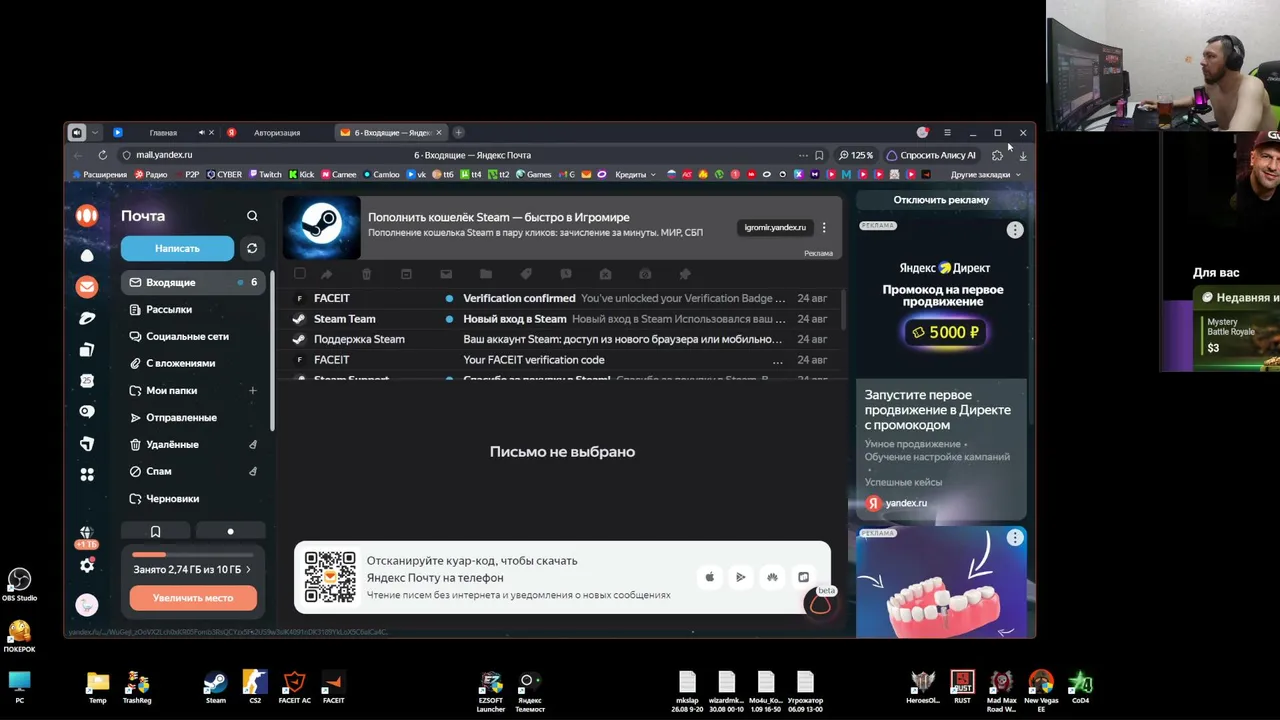Image resolution: width=1280 pixels, height=720 pixels.
Task: Open RUST desktop shortcut
Action: 962,687
